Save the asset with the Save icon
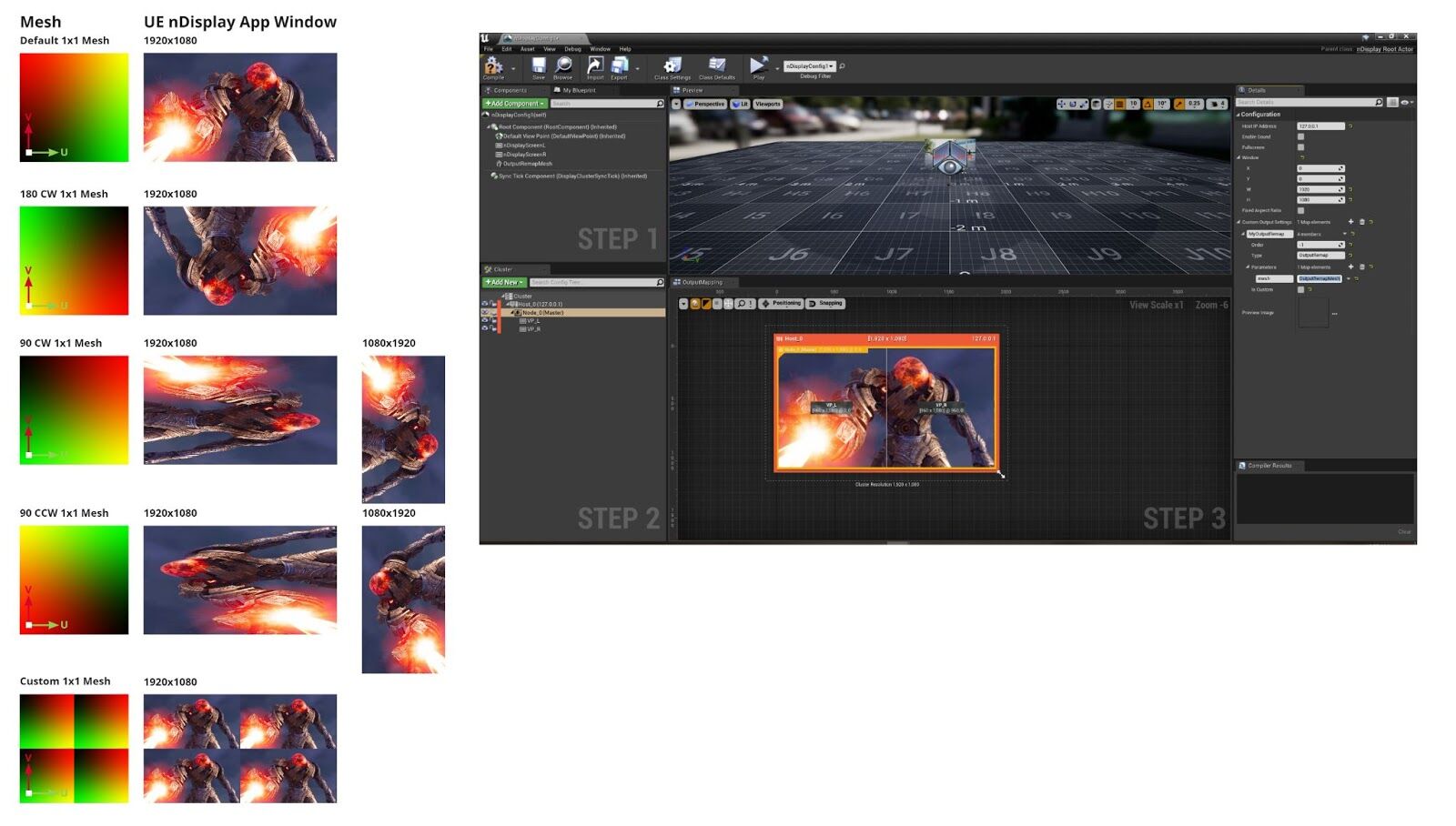This screenshot has height=826, width=1456. tap(539, 66)
